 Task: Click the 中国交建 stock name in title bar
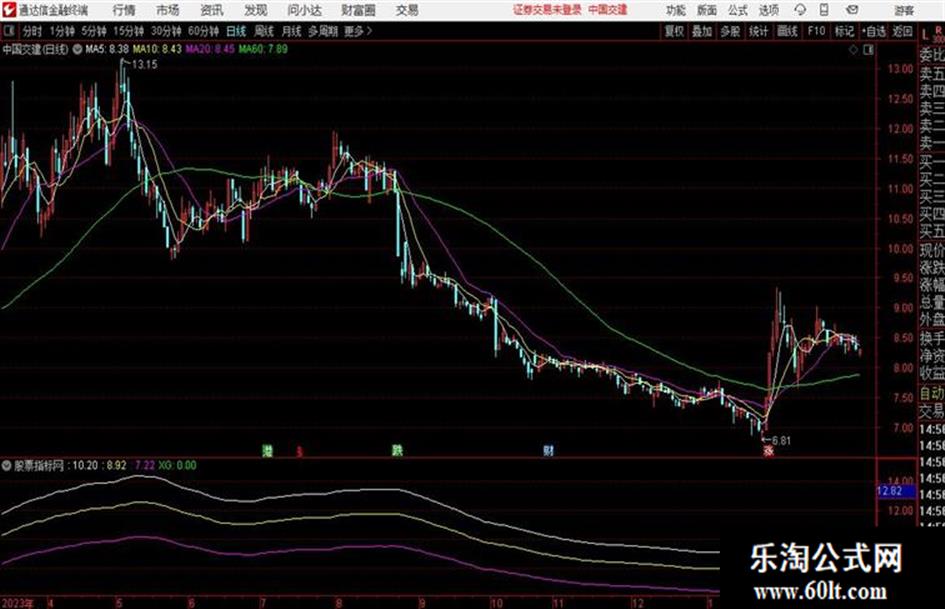(x=608, y=10)
